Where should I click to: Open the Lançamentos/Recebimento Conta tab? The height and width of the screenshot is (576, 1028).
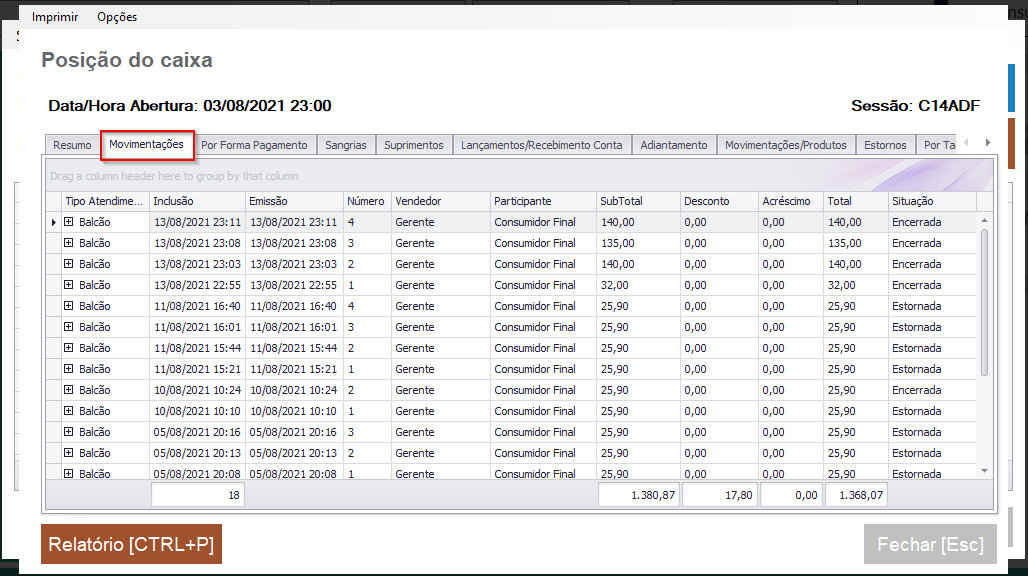(x=542, y=145)
